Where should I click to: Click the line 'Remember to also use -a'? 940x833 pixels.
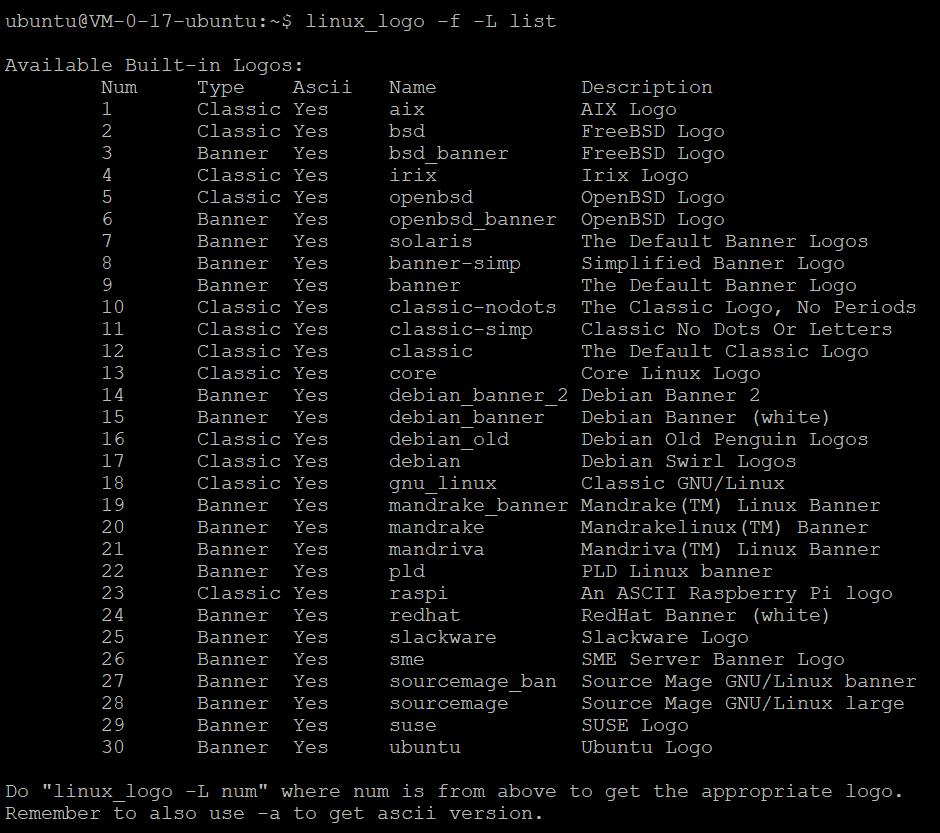274,814
